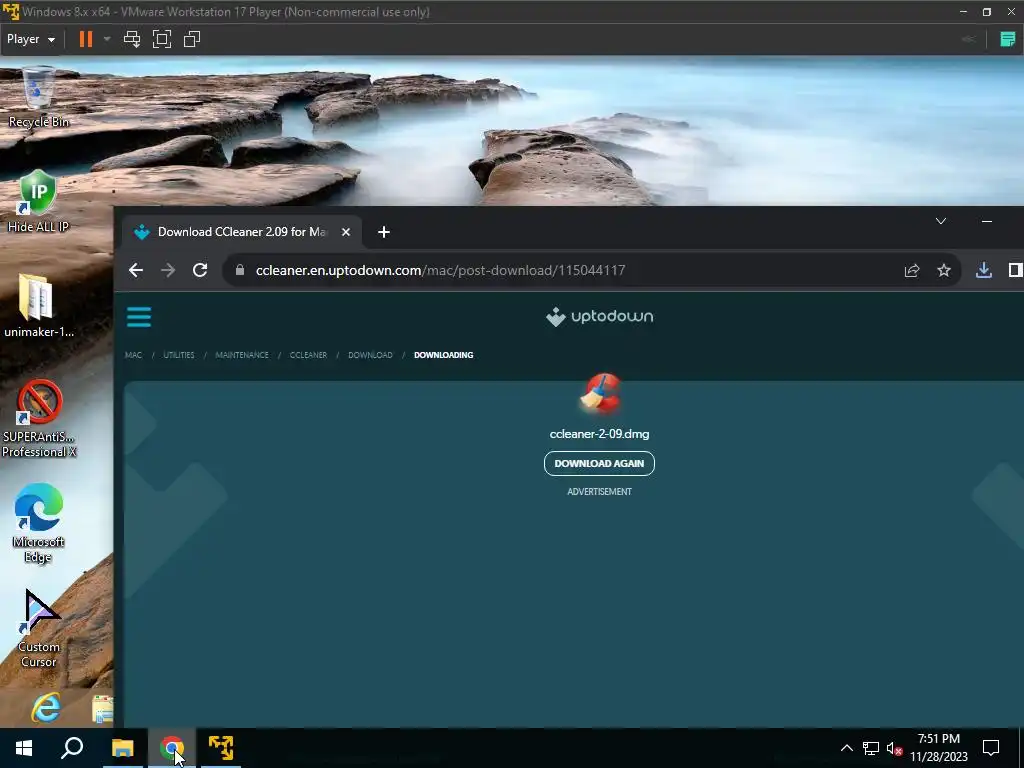This screenshot has width=1024, height=768.
Task: Open the DOWNLOAD breadcrumb link
Action: pyautogui.click(x=370, y=355)
